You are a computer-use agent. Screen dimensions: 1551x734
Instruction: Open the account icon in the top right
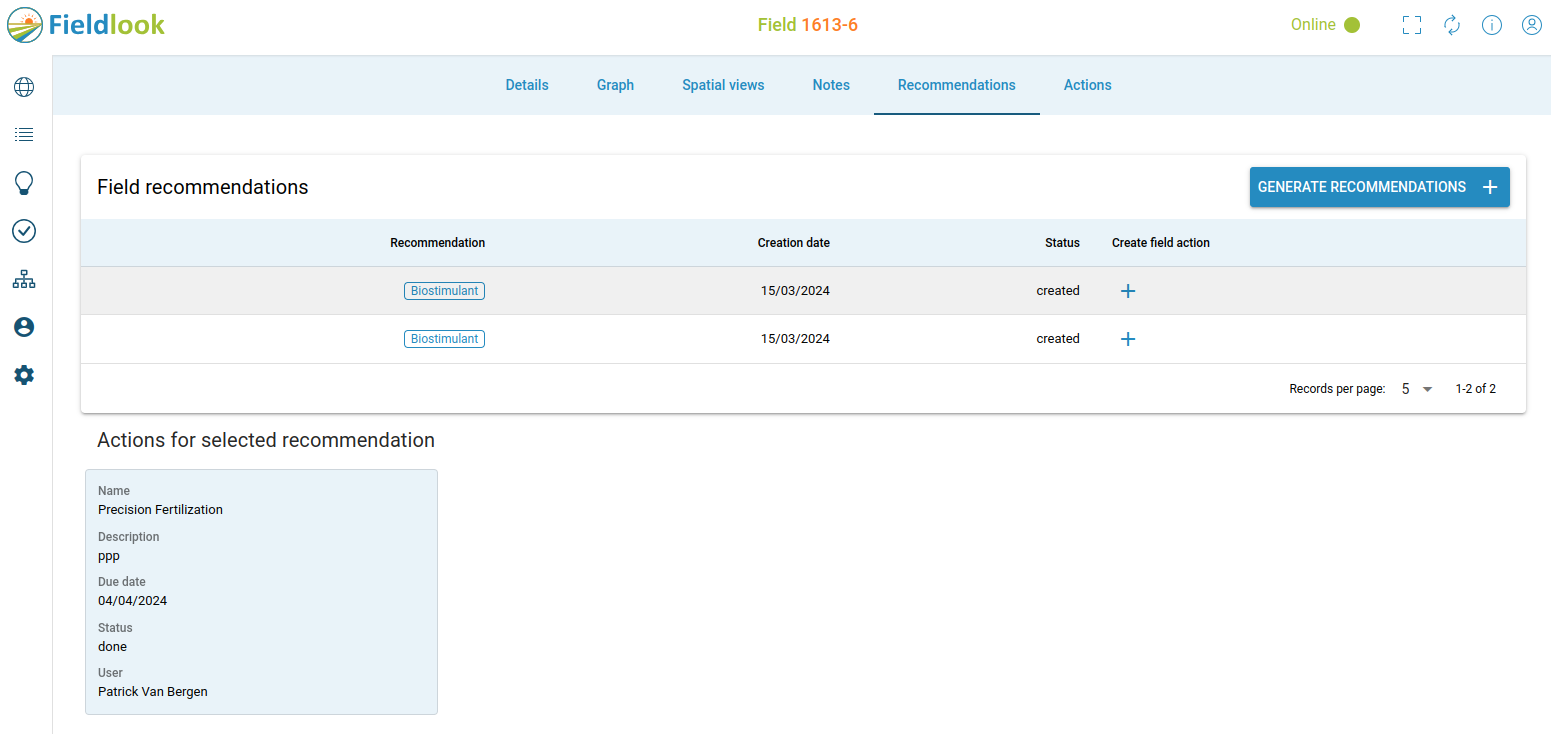[1532, 25]
